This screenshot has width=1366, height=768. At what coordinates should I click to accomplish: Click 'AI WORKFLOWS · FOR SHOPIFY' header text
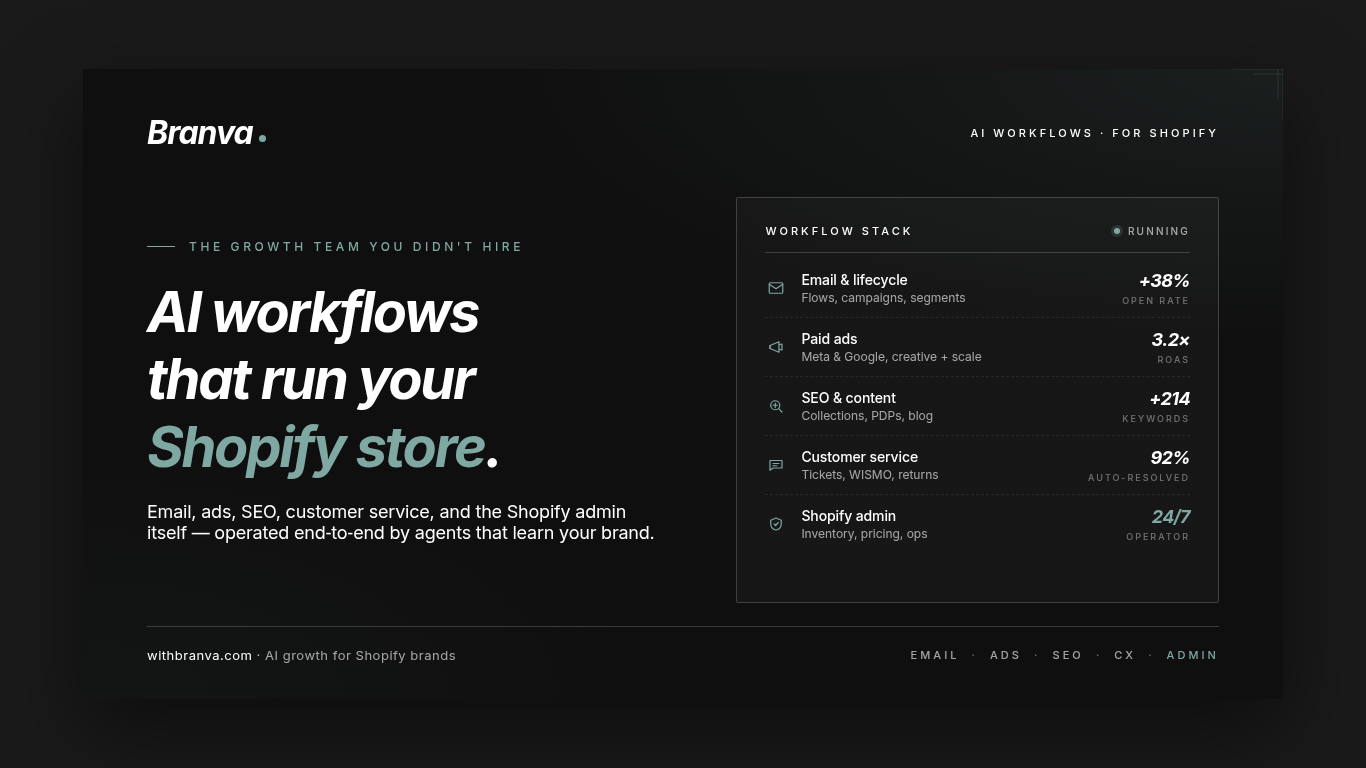[1094, 133]
